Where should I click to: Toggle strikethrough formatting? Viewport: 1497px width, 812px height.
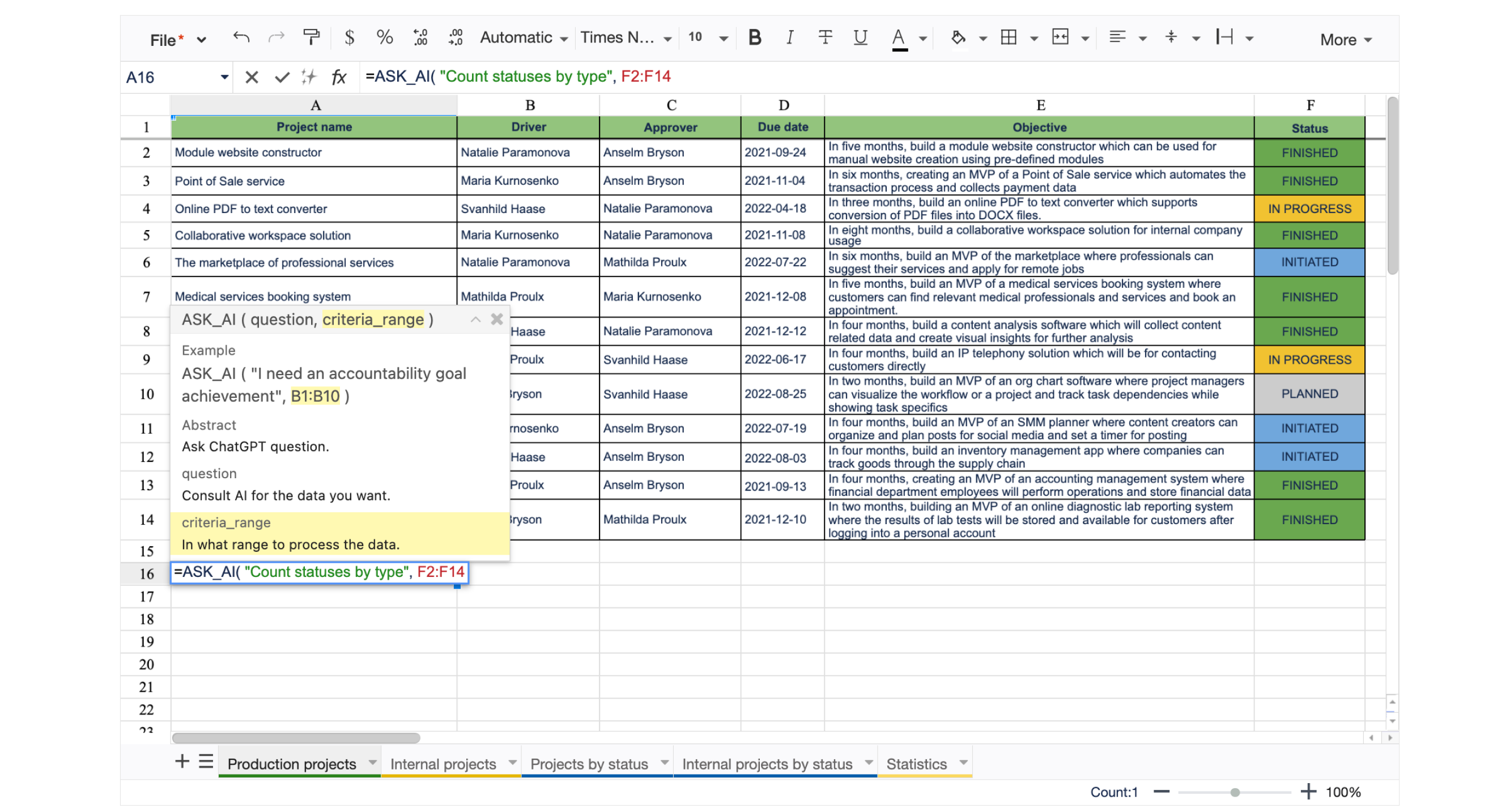[824, 38]
